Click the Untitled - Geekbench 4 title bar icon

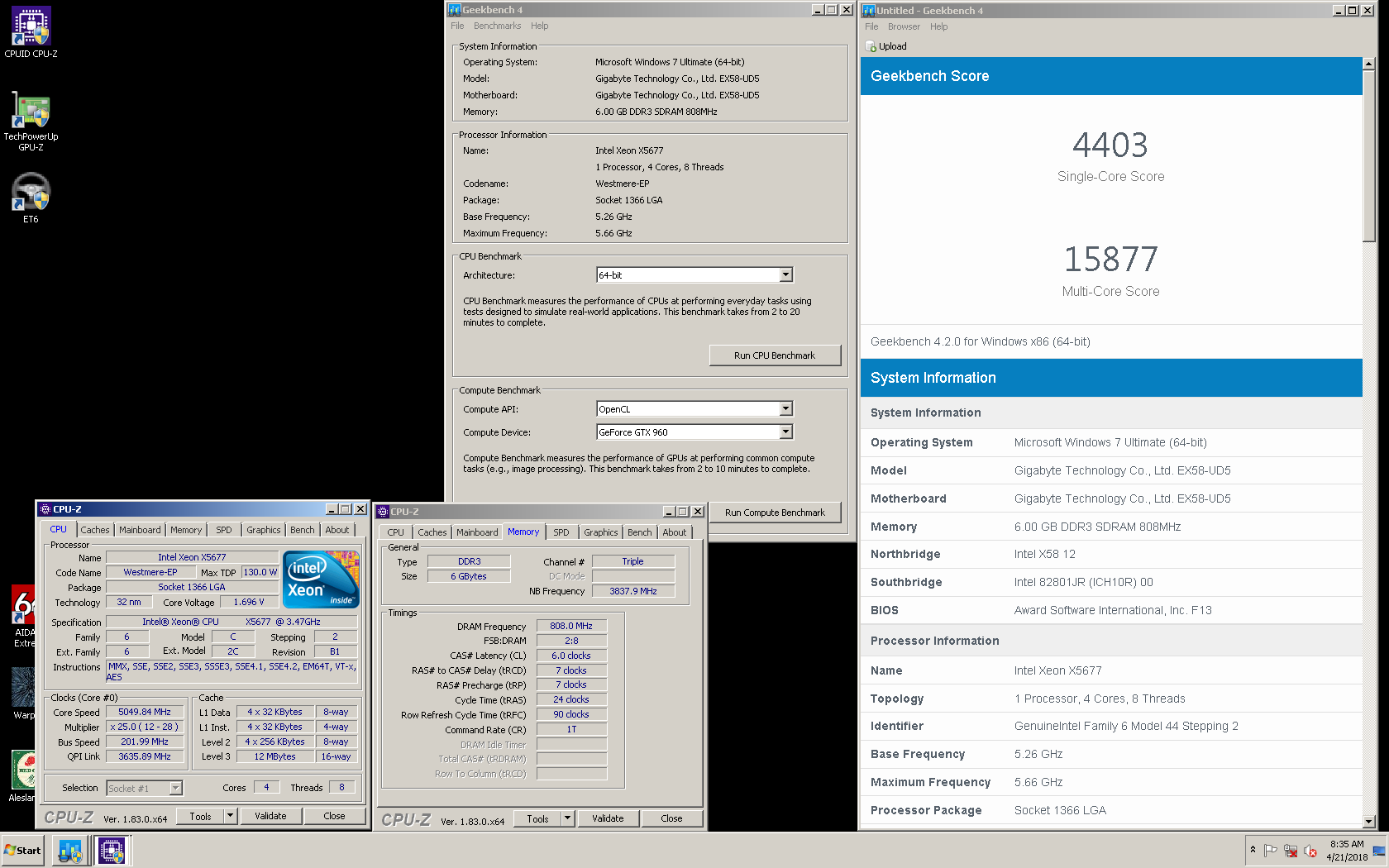click(x=869, y=11)
